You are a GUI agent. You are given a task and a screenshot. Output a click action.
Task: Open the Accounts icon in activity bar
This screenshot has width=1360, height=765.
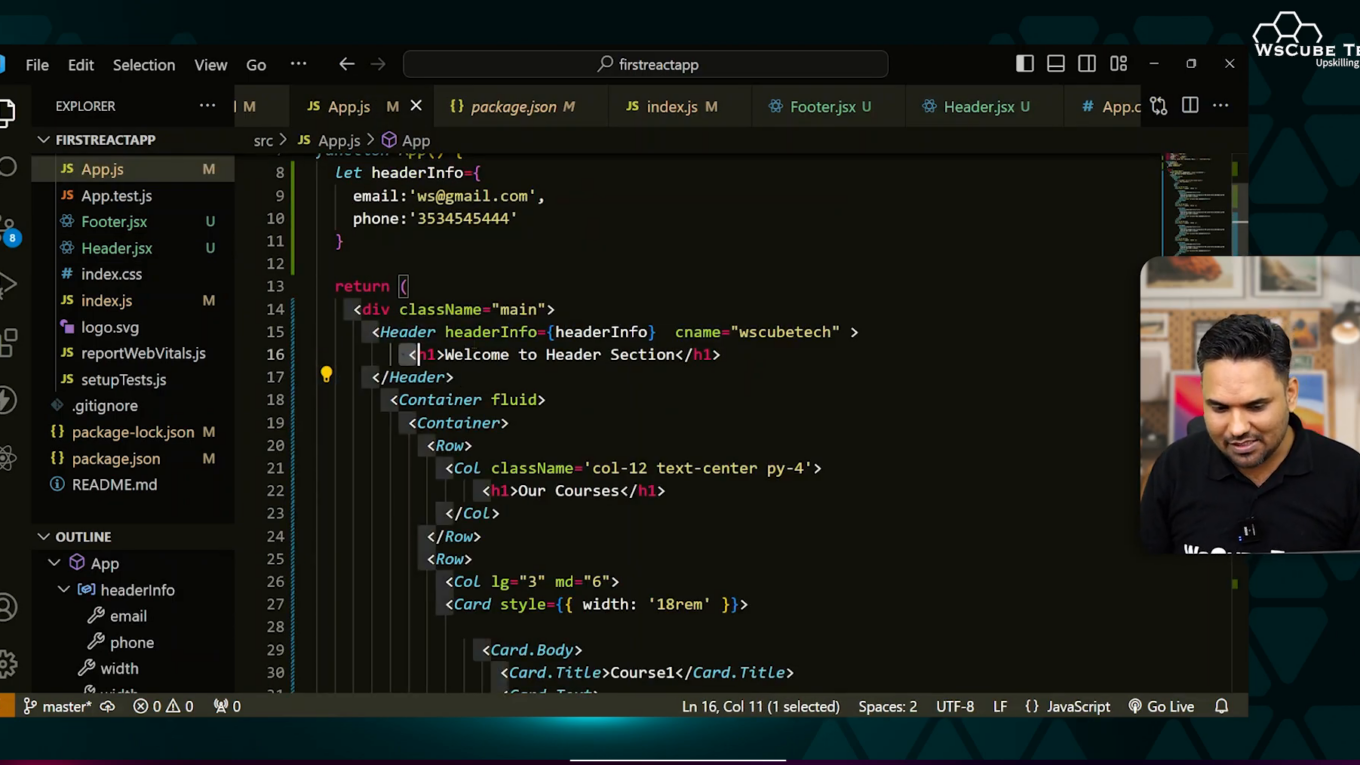(x=8, y=607)
